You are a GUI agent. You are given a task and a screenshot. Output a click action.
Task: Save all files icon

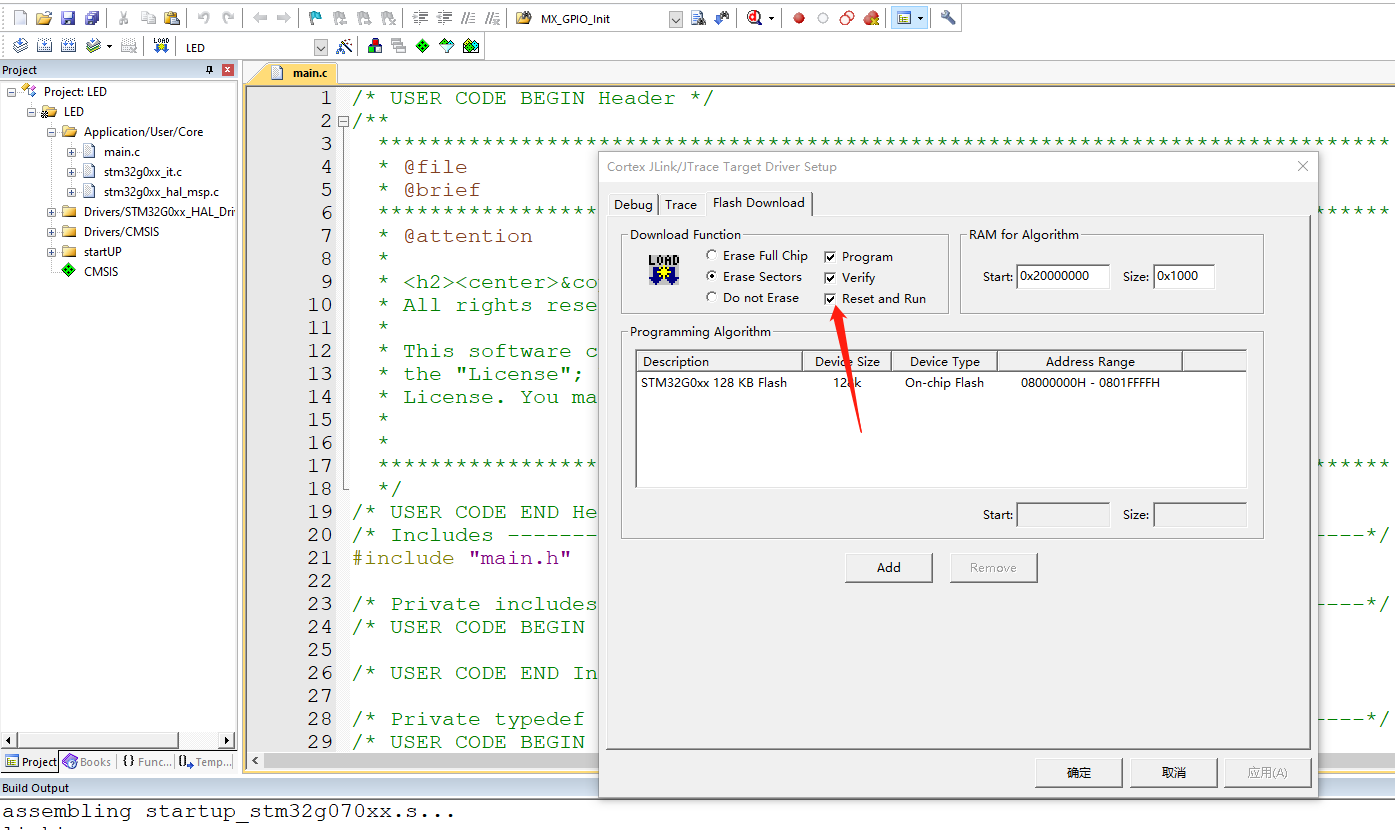(92, 18)
